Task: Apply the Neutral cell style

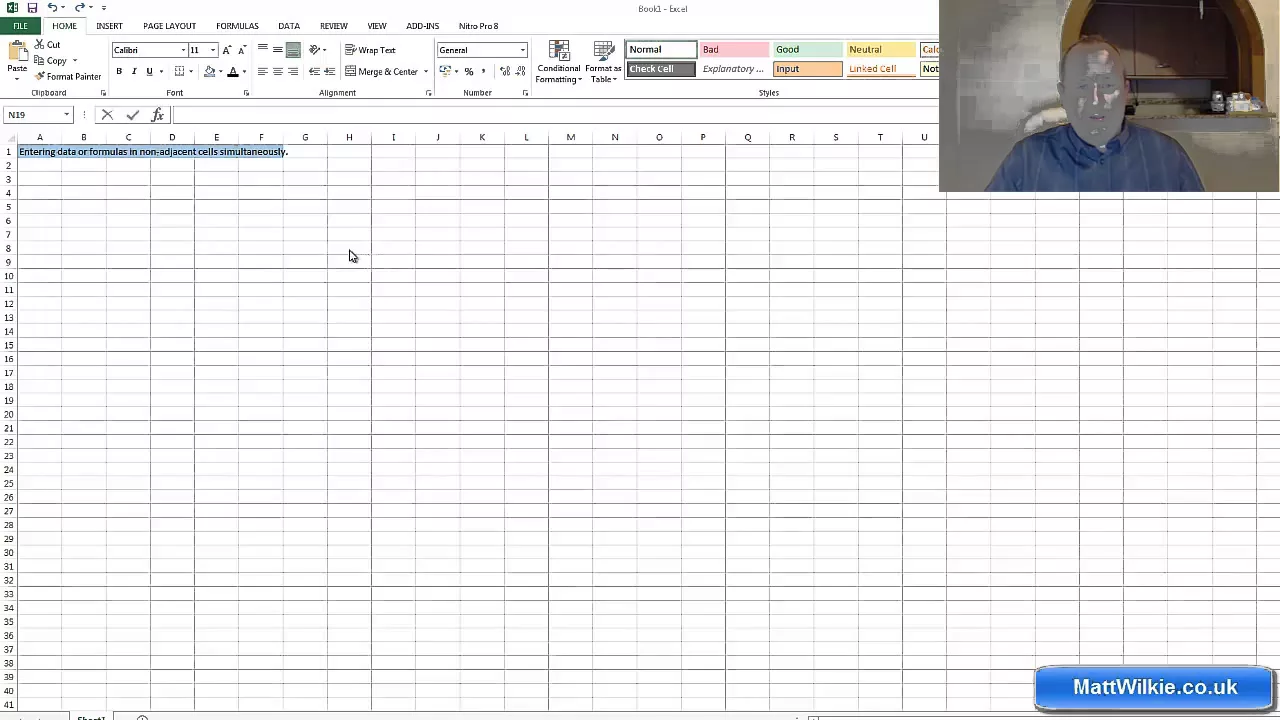Action: pyautogui.click(x=881, y=50)
